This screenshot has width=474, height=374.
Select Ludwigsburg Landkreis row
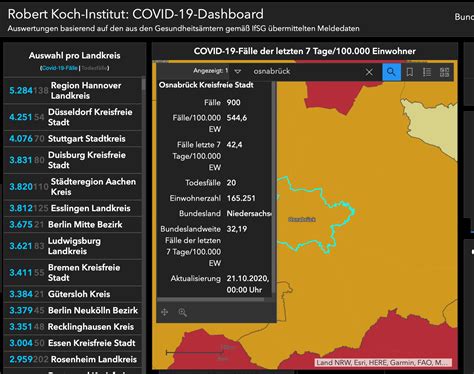(x=73, y=246)
